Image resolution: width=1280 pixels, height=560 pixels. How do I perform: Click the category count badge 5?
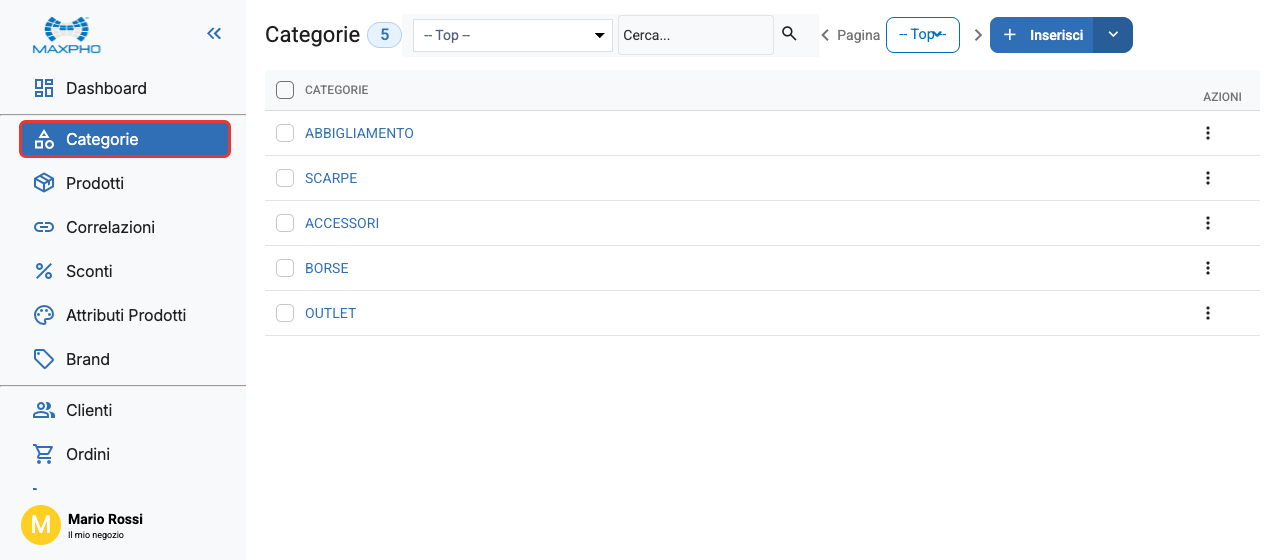click(384, 35)
